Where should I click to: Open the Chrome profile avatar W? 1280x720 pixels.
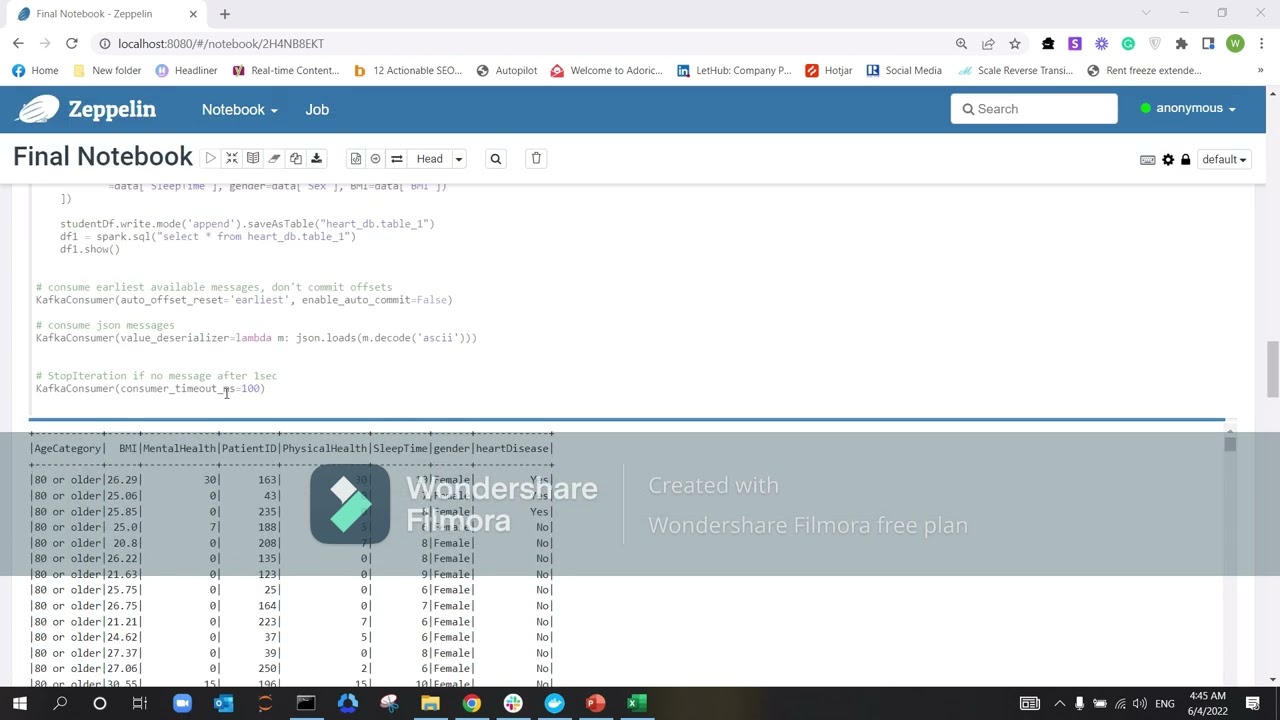click(1235, 43)
